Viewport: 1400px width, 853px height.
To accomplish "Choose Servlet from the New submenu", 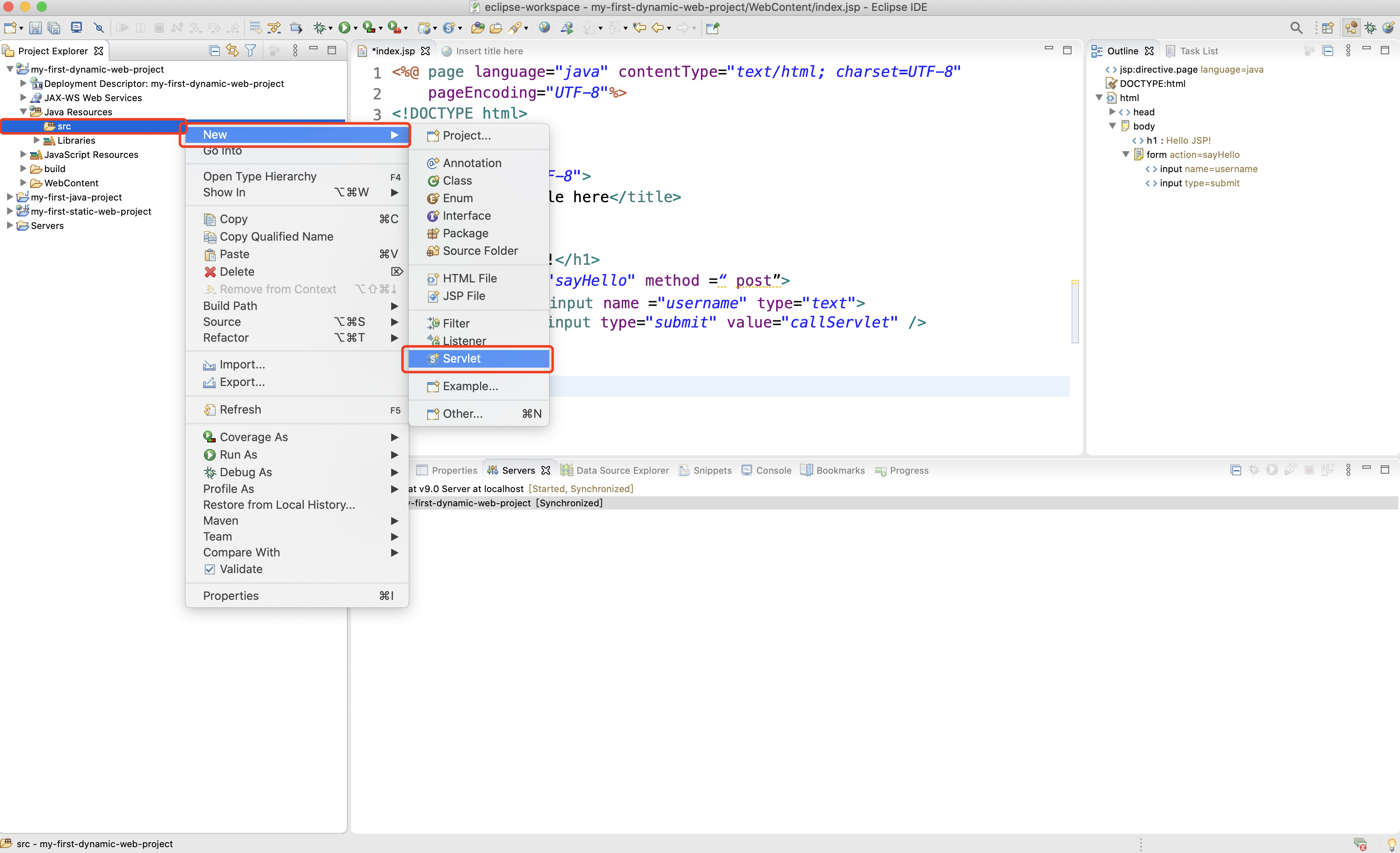I will [479, 358].
